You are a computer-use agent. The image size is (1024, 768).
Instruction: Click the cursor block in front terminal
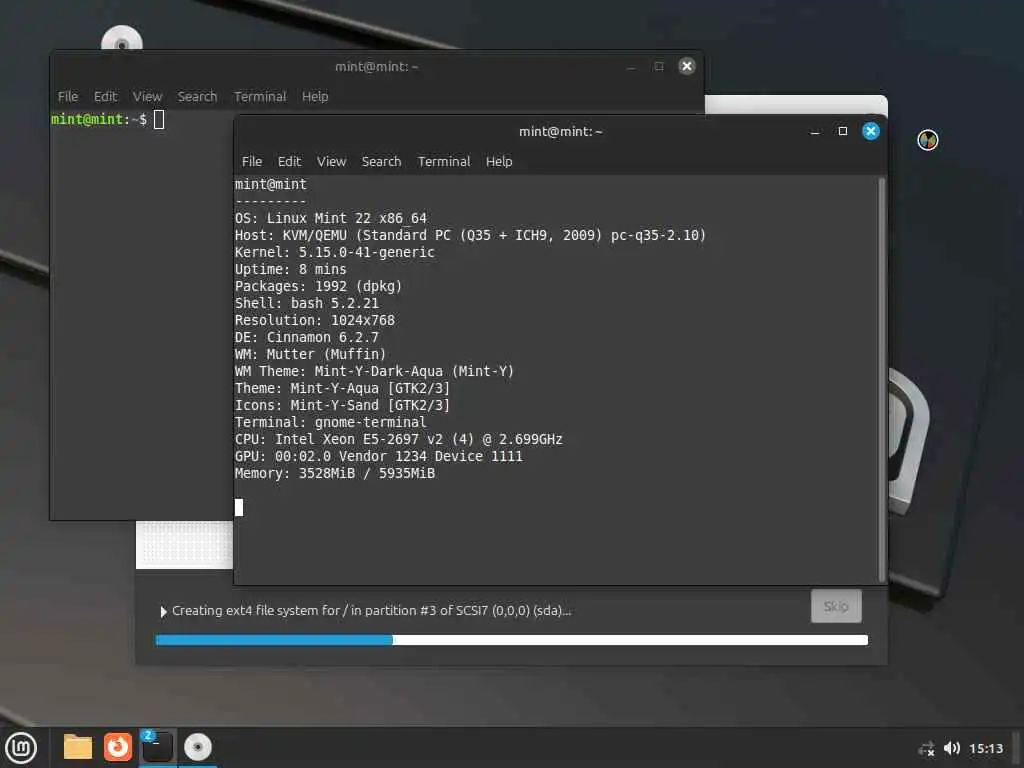click(239, 507)
